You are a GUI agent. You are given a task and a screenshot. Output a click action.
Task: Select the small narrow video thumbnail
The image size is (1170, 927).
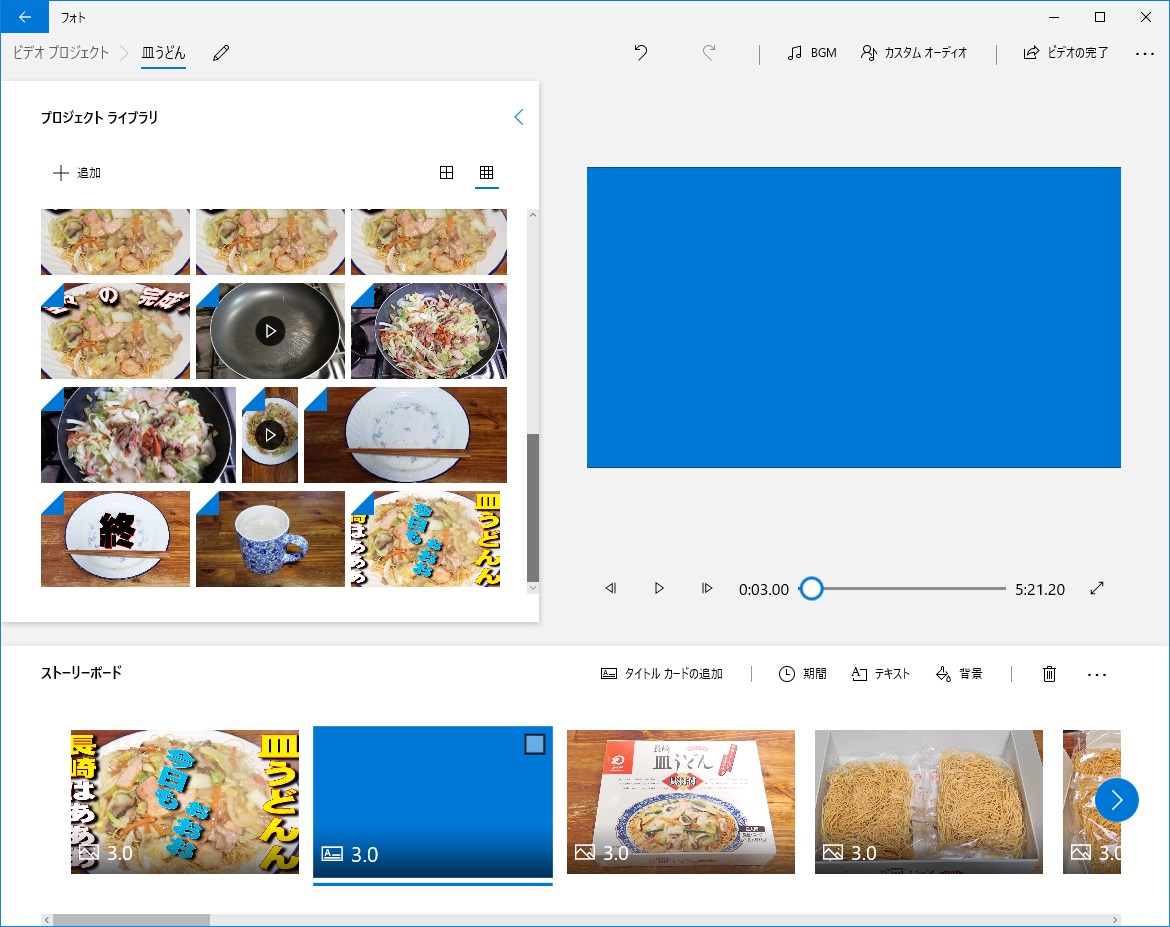click(270, 434)
